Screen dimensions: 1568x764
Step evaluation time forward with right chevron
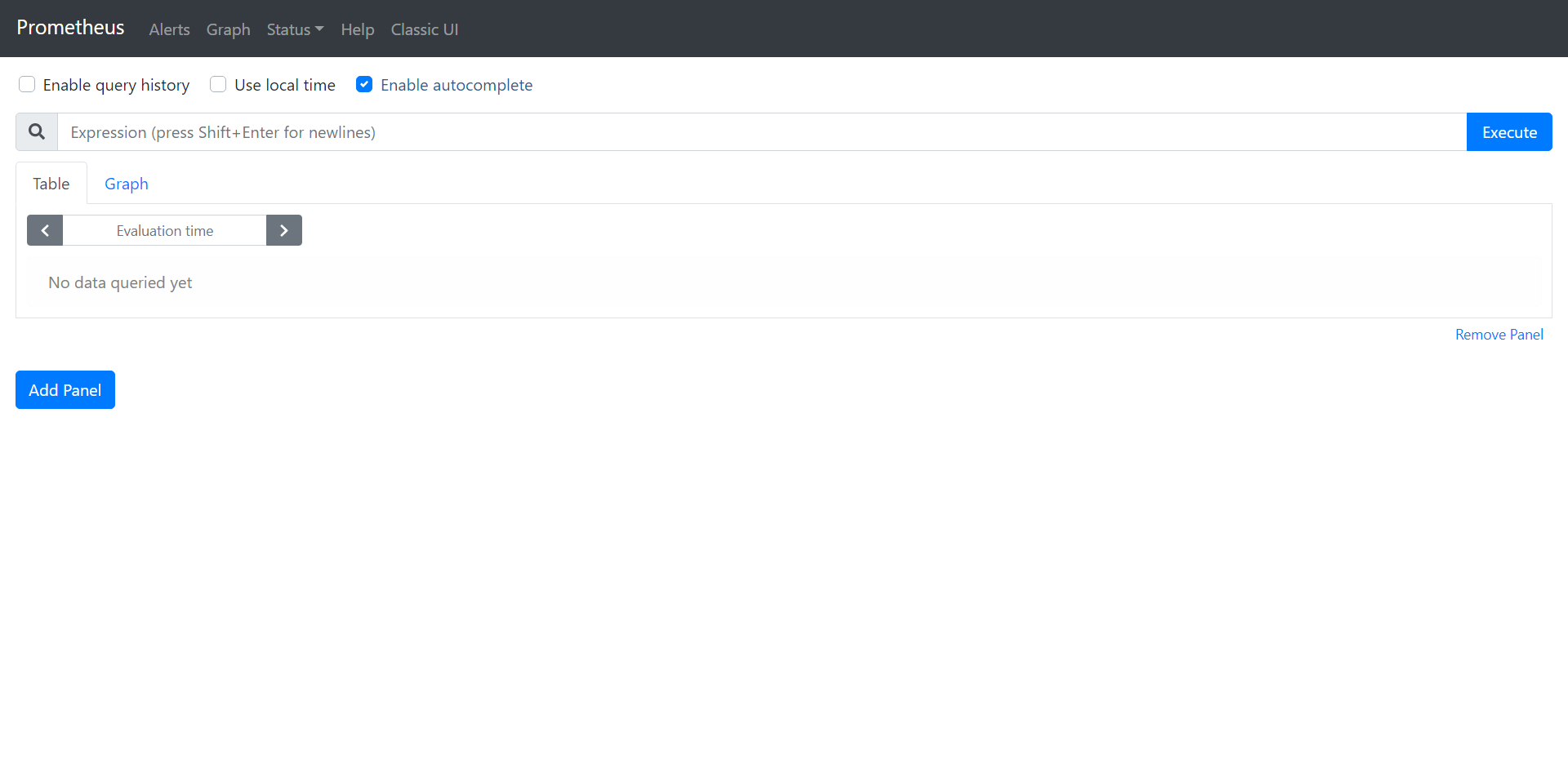[x=284, y=231]
